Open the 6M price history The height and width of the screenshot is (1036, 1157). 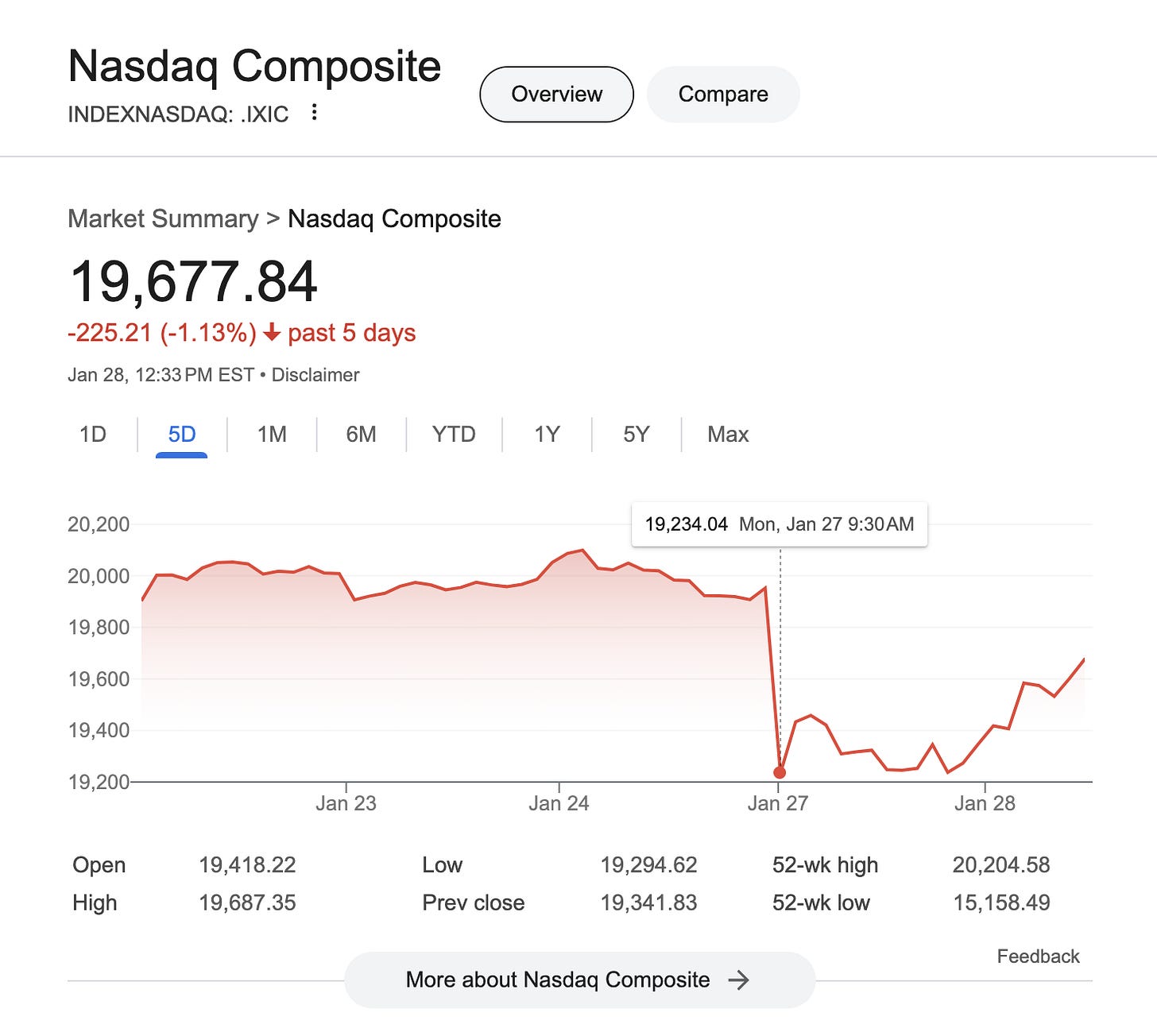(x=360, y=435)
